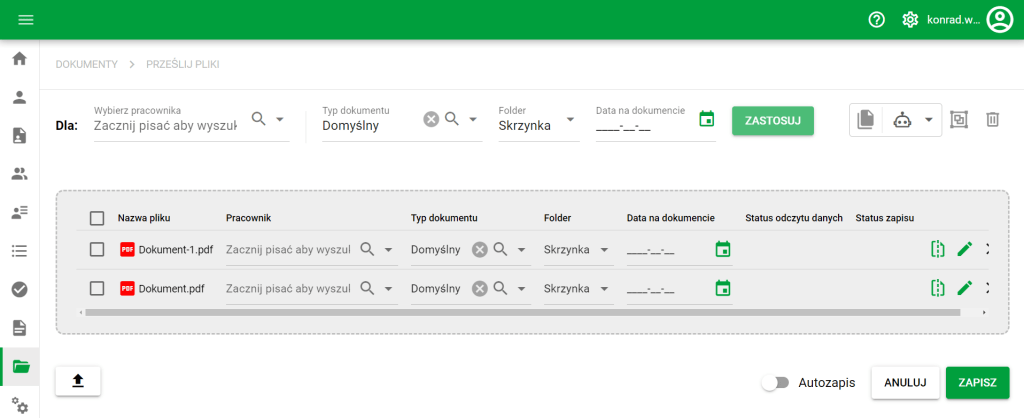Check the box for Dokument-1.pdf

pos(97,249)
